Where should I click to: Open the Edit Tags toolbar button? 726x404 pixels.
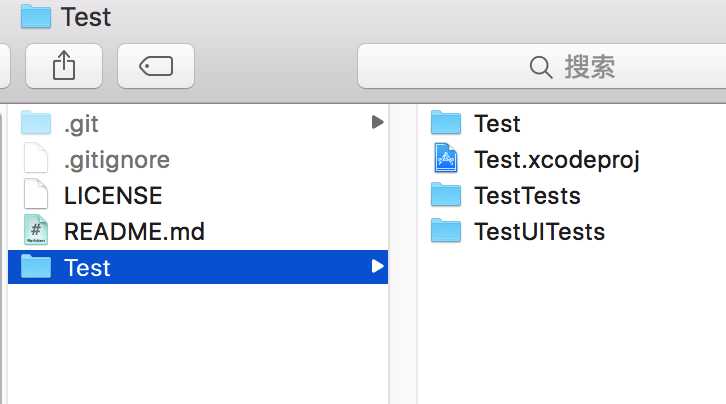tap(156, 66)
